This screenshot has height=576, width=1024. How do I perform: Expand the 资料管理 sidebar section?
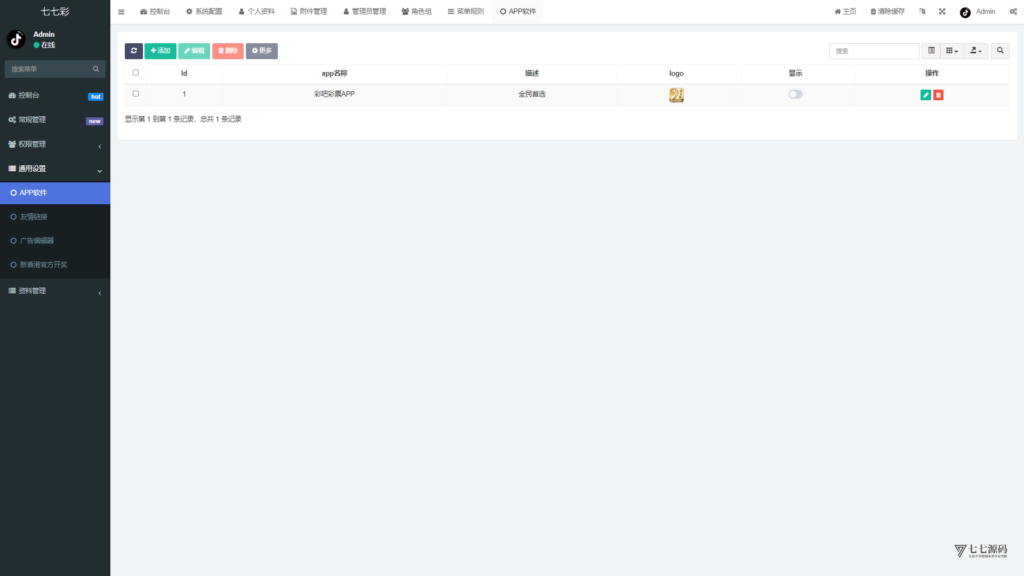55,291
